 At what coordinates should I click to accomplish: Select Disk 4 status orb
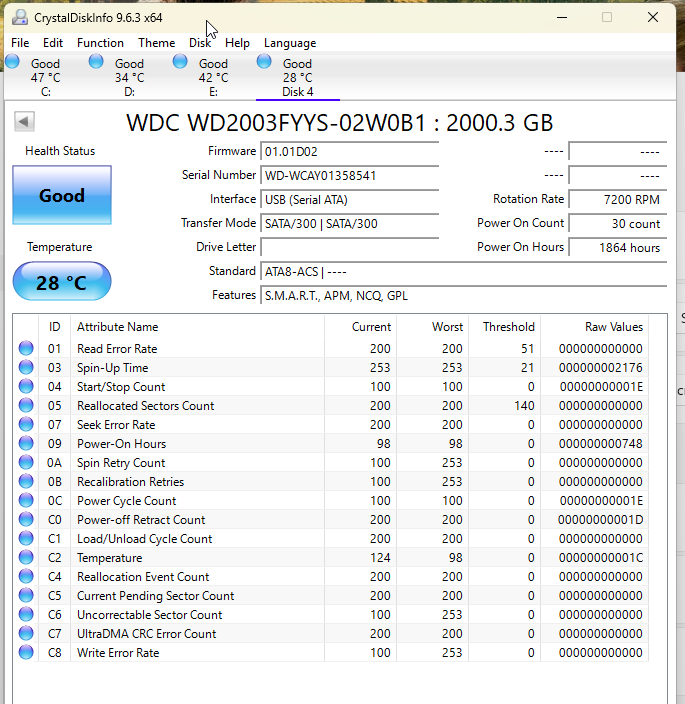tap(264, 62)
